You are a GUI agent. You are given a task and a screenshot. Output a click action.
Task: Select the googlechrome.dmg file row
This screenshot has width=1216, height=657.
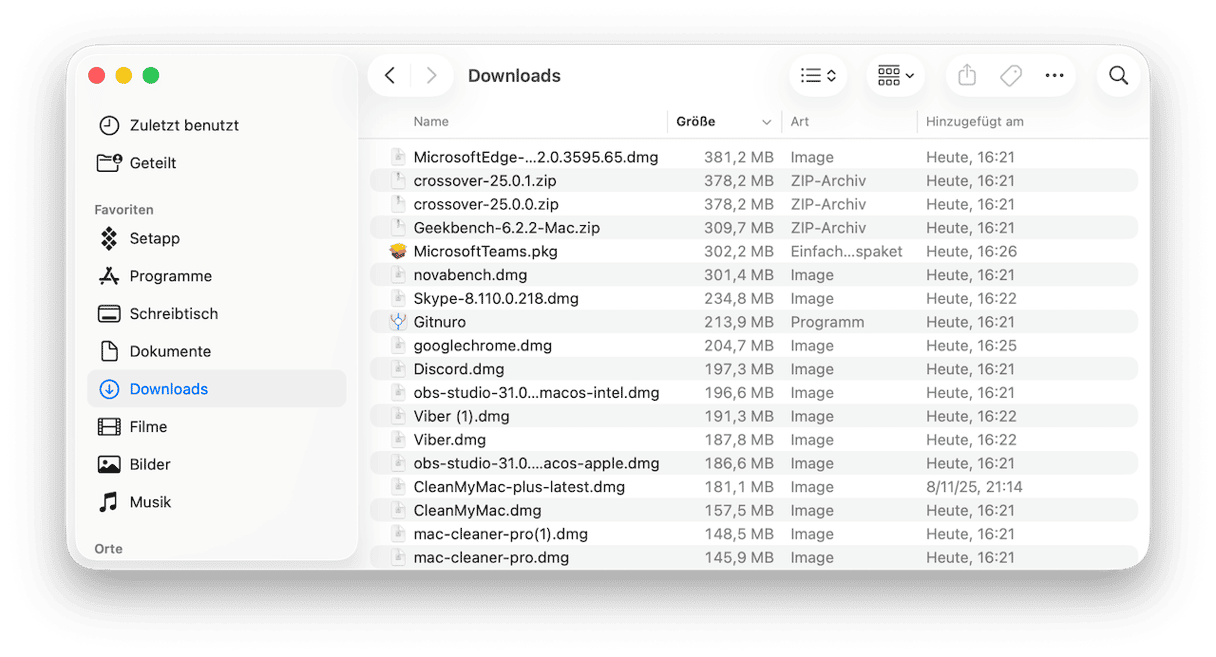(482, 346)
